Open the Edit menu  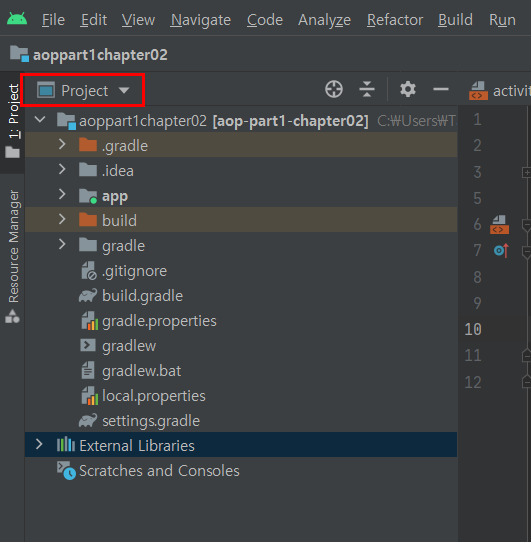click(x=94, y=20)
